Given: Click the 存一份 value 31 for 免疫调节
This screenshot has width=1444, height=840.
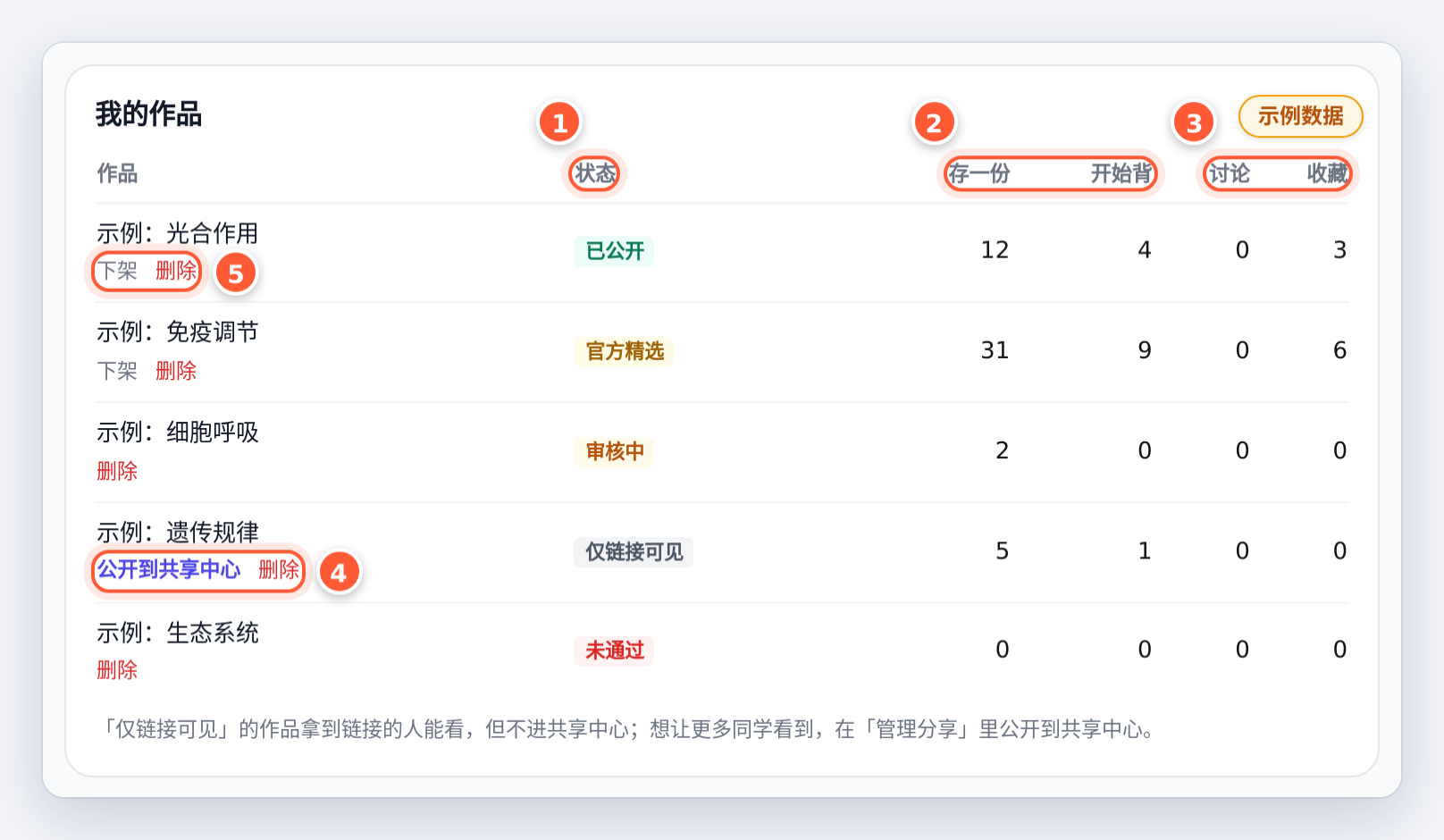Looking at the screenshot, I should (x=995, y=350).
